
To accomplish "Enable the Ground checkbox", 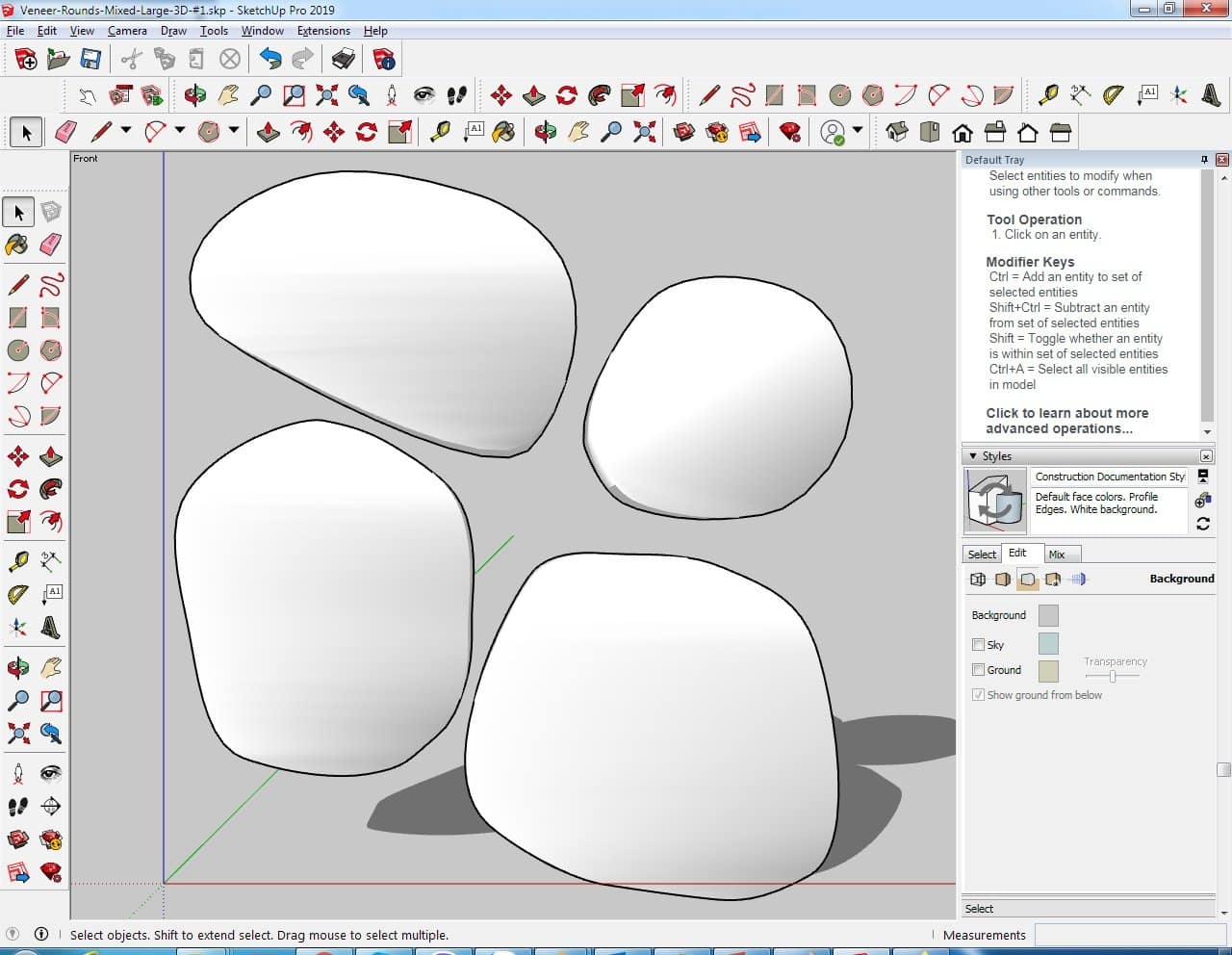I will (978, 670).
